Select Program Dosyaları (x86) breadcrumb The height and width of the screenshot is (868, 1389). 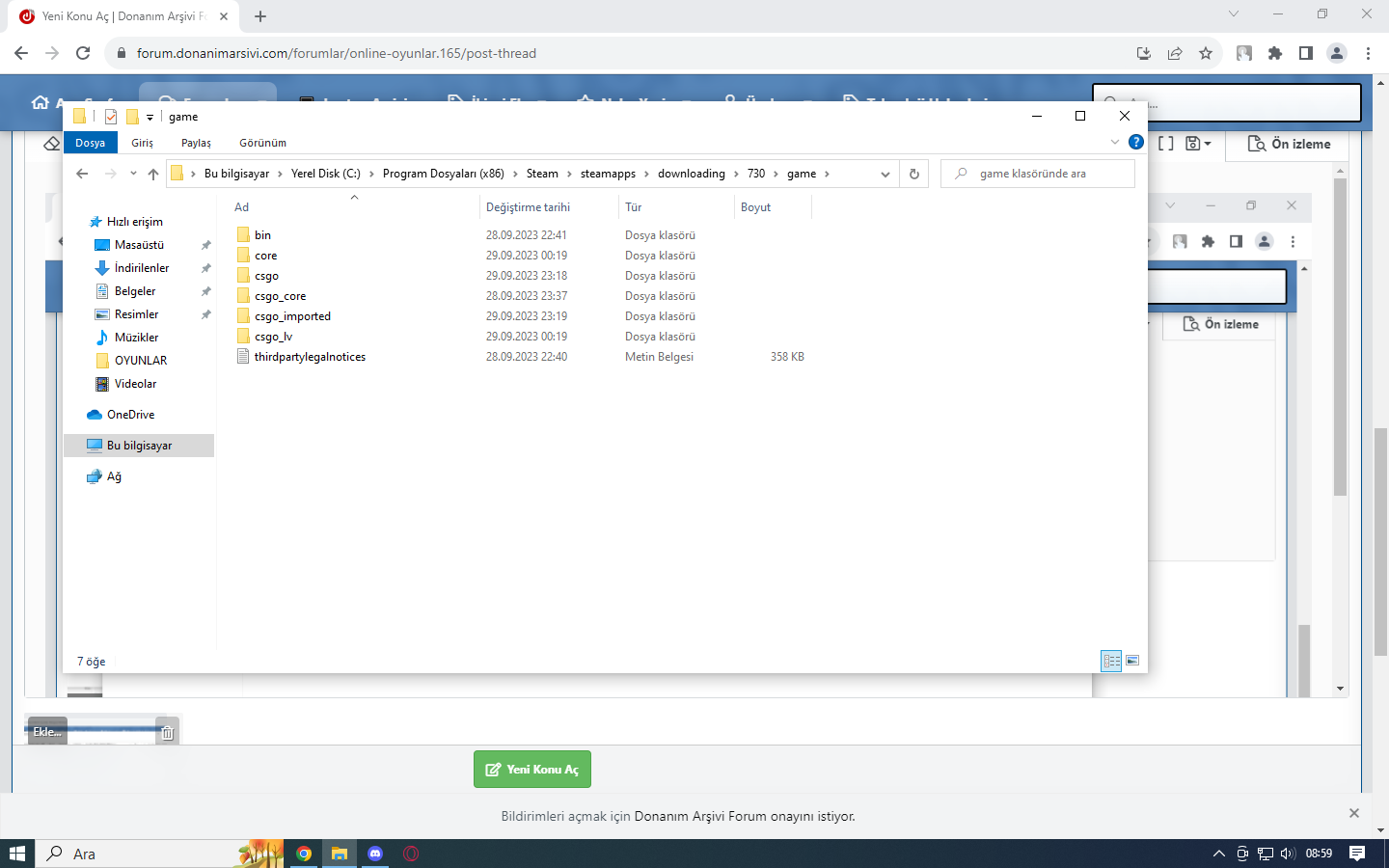coord(443,174)
